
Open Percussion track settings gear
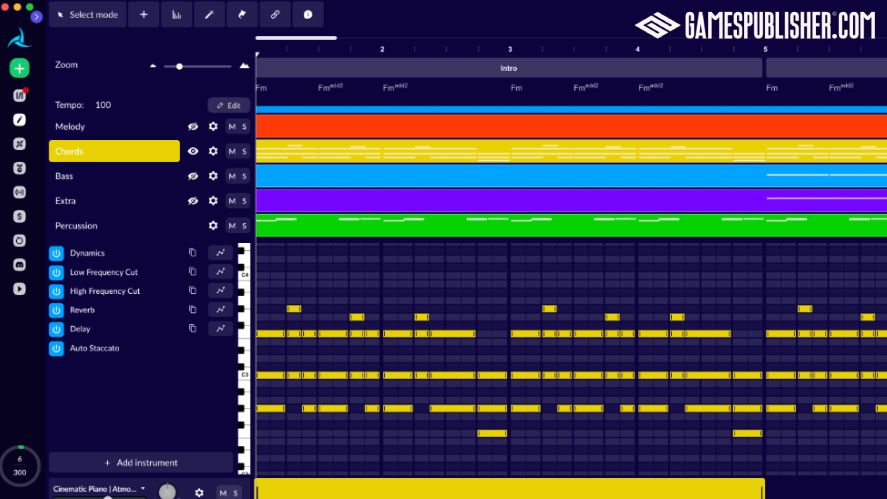213,225
